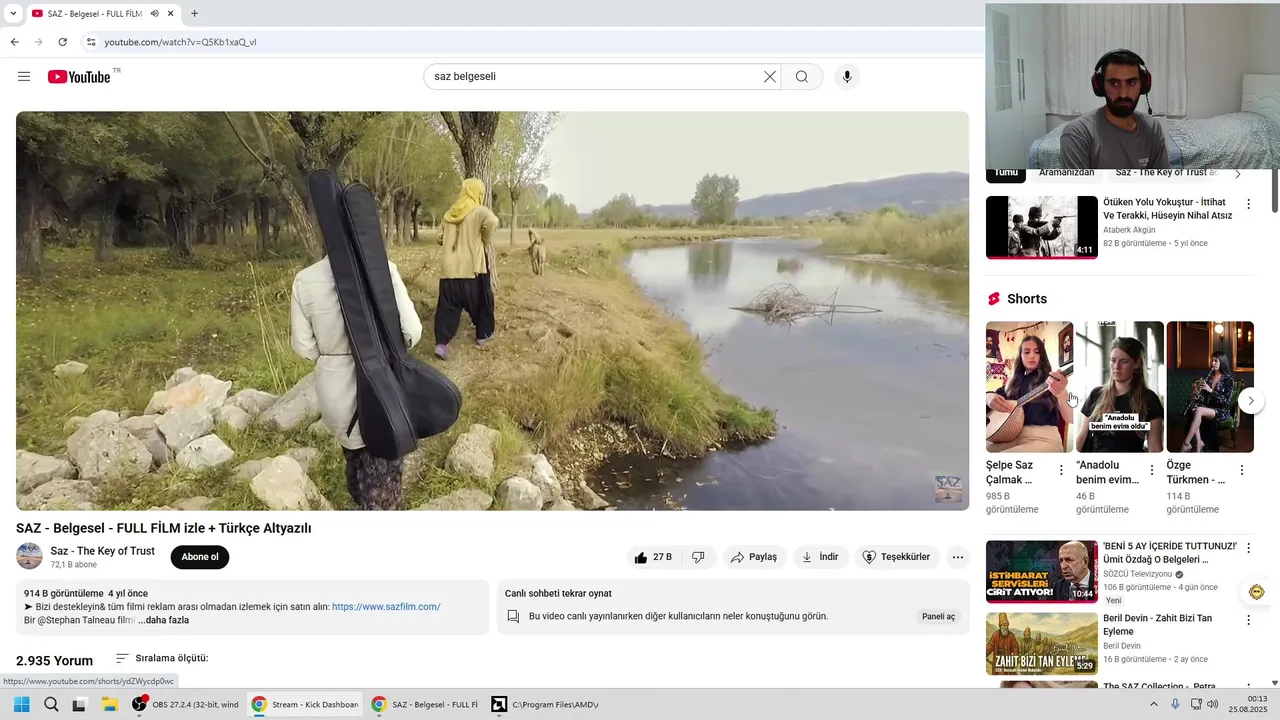Open the Windows Start menu

[x=21, y=704]
